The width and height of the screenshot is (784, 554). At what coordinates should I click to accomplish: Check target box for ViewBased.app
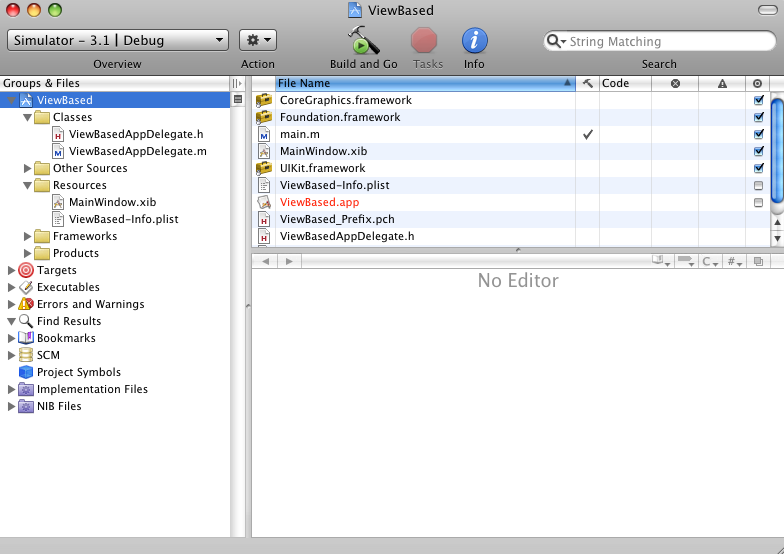click(758, 202)
